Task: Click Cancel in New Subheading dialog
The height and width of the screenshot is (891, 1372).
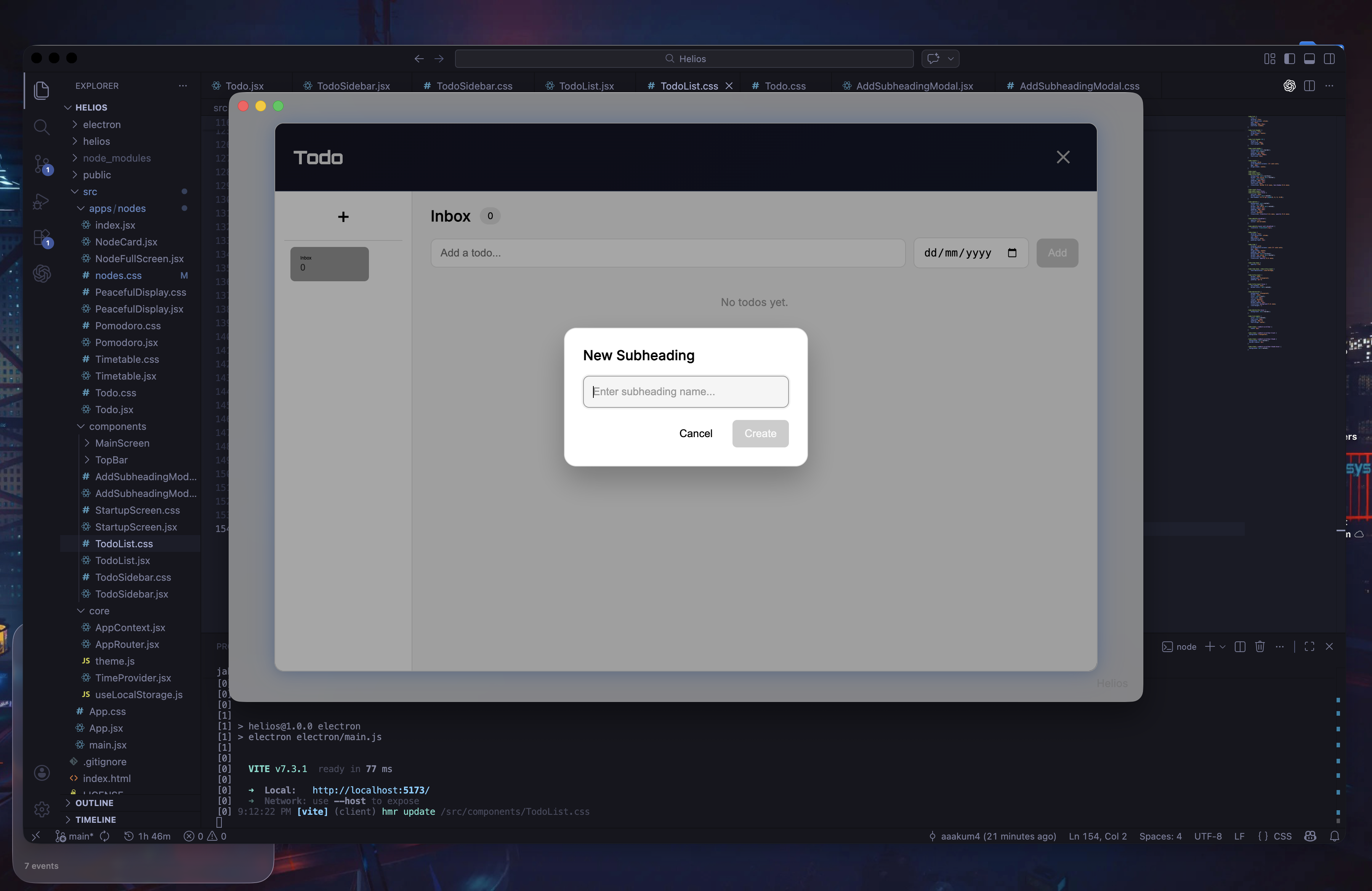Action: 695,433
